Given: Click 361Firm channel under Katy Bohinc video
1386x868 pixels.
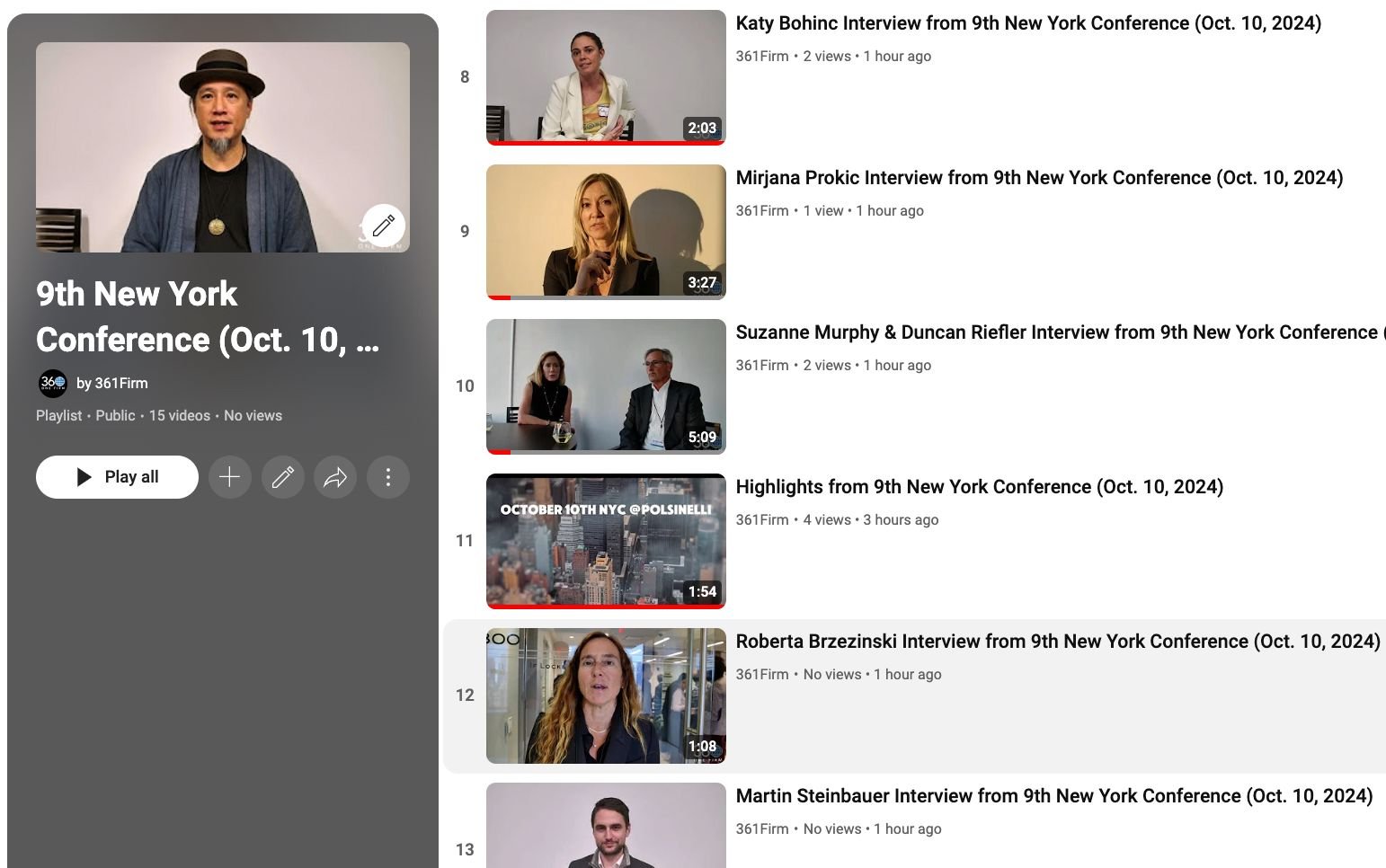Looking at the screenshot, I should [x=762, y=57].
